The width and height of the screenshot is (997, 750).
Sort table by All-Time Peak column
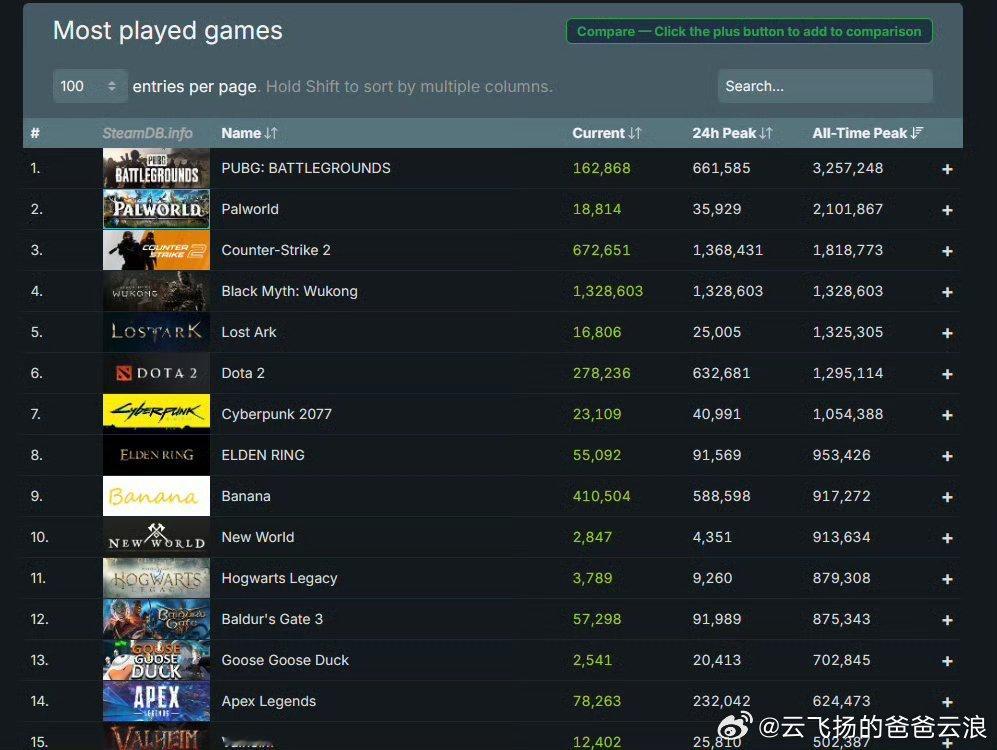tap(867, 133)
